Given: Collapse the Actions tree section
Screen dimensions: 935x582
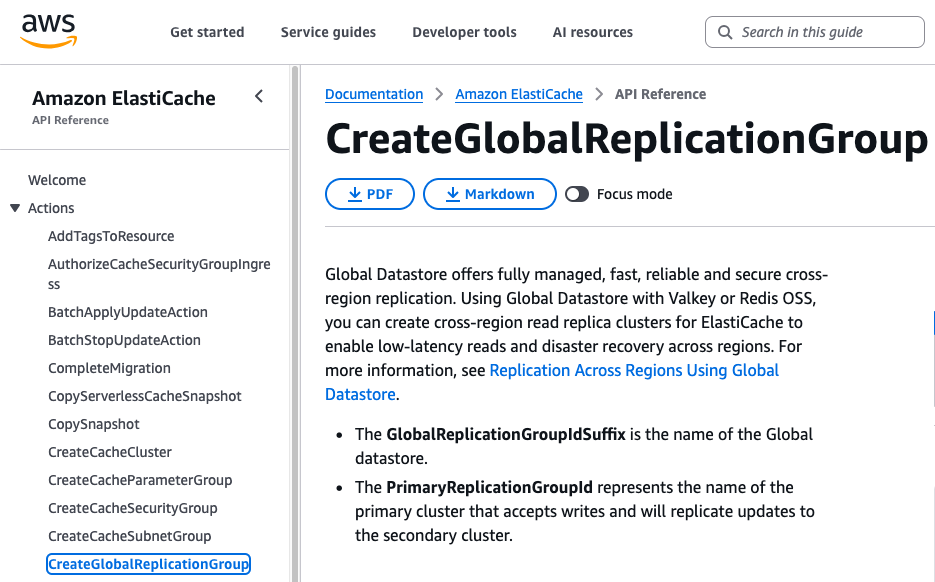Looking at the screenshot, I should tap(16, 208).
